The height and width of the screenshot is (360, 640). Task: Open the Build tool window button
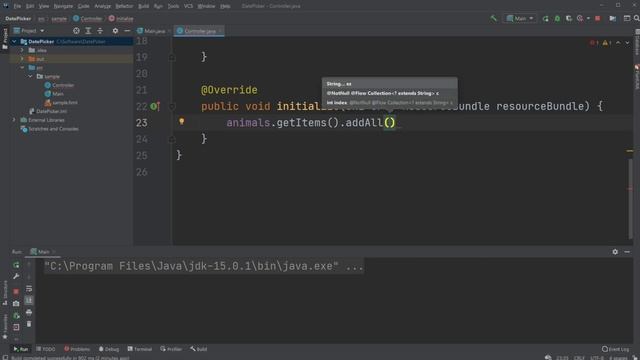point(199,349)
